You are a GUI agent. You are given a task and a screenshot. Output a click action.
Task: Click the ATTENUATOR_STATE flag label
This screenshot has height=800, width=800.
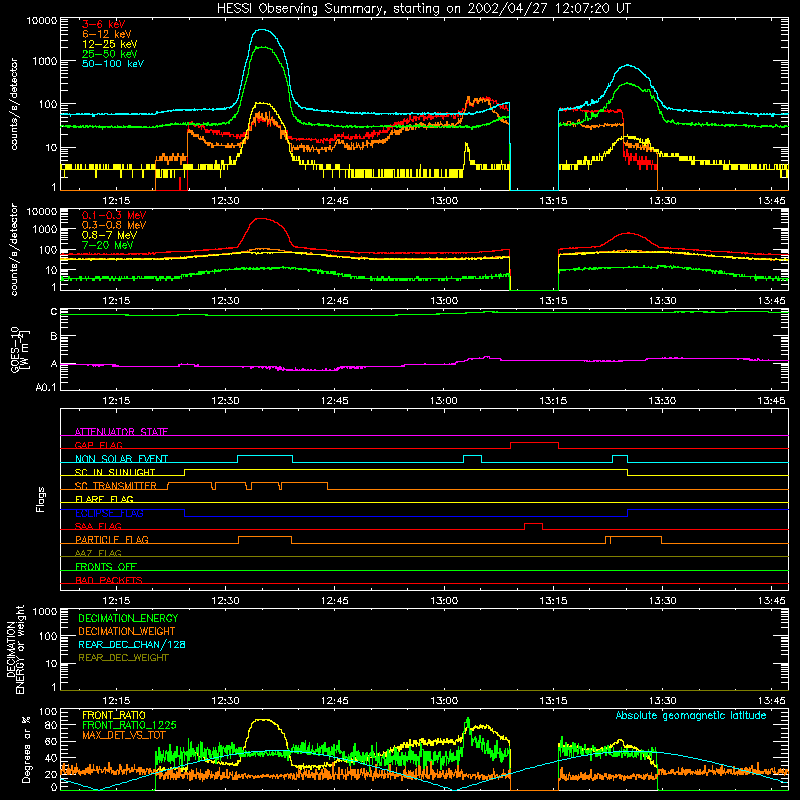pos(121,432)
